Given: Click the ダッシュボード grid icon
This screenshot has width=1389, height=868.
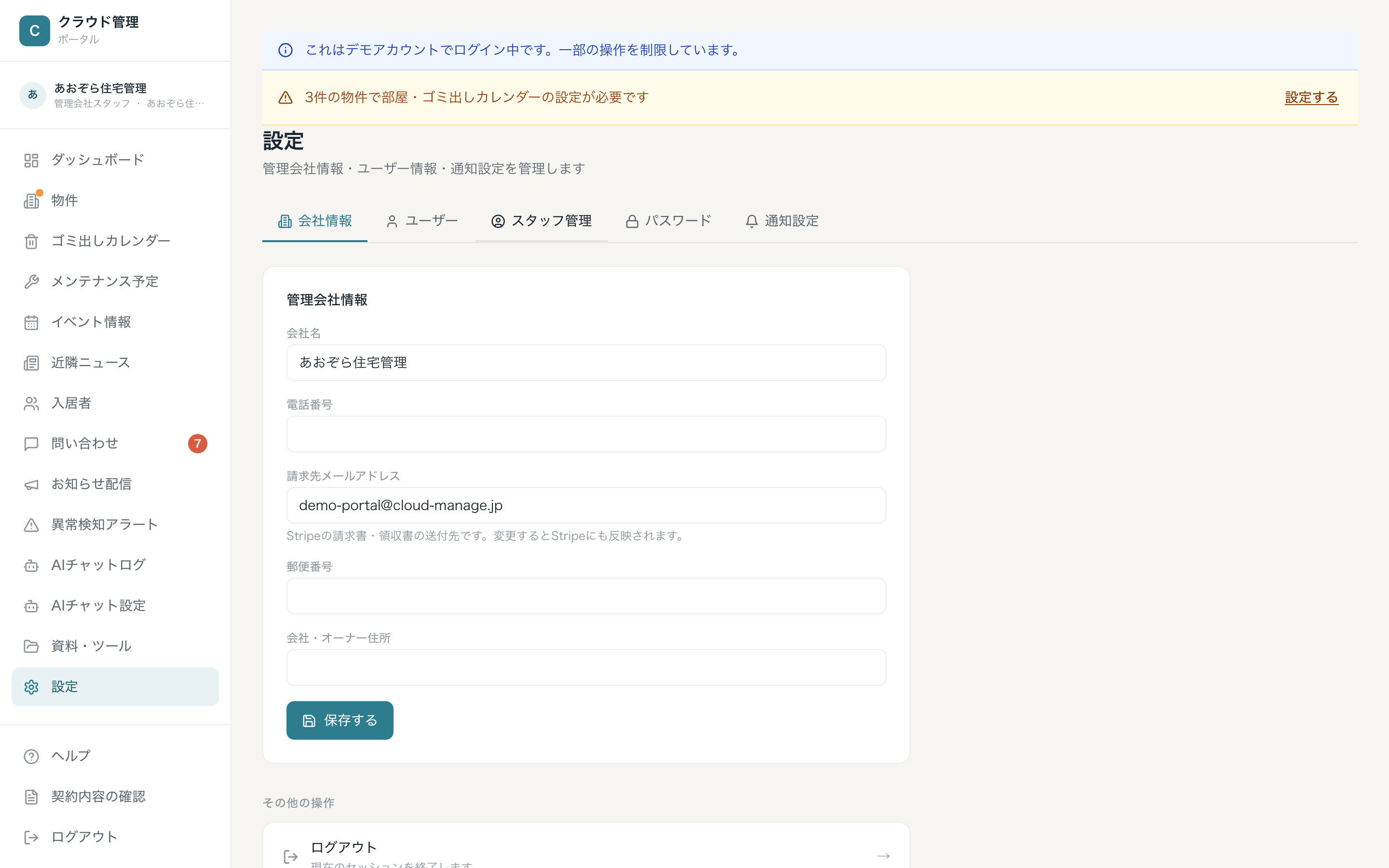Looking at the screenshot, I should point(31,160).
